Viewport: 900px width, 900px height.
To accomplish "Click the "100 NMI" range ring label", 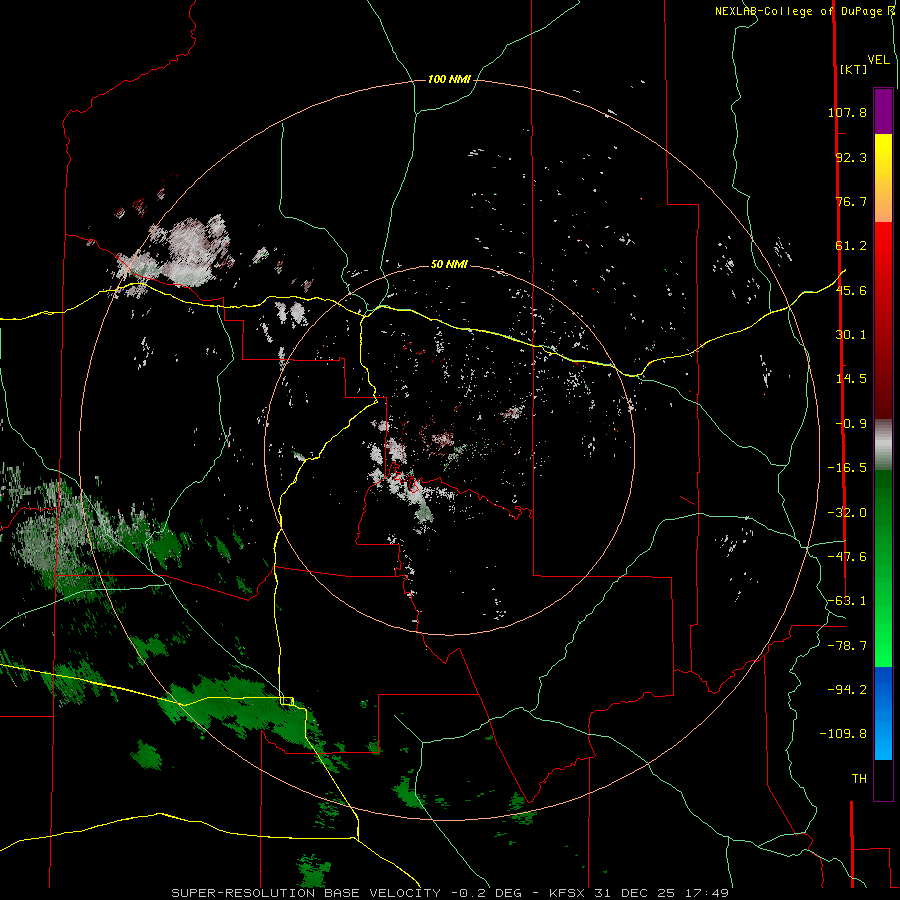I will coord(449,79).
